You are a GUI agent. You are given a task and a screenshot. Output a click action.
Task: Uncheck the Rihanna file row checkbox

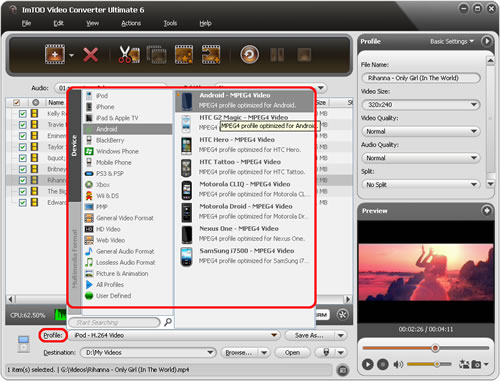pos(22,180)
